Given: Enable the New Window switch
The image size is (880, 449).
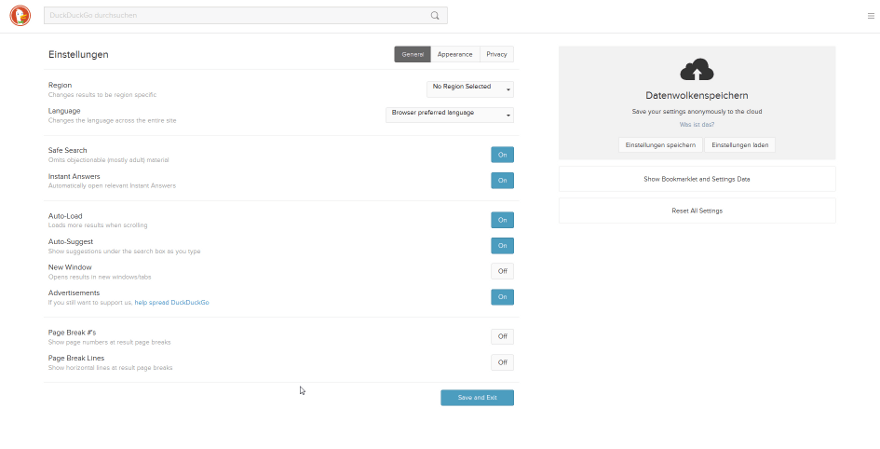Looking at the screenshot, I should coord(502,272).
